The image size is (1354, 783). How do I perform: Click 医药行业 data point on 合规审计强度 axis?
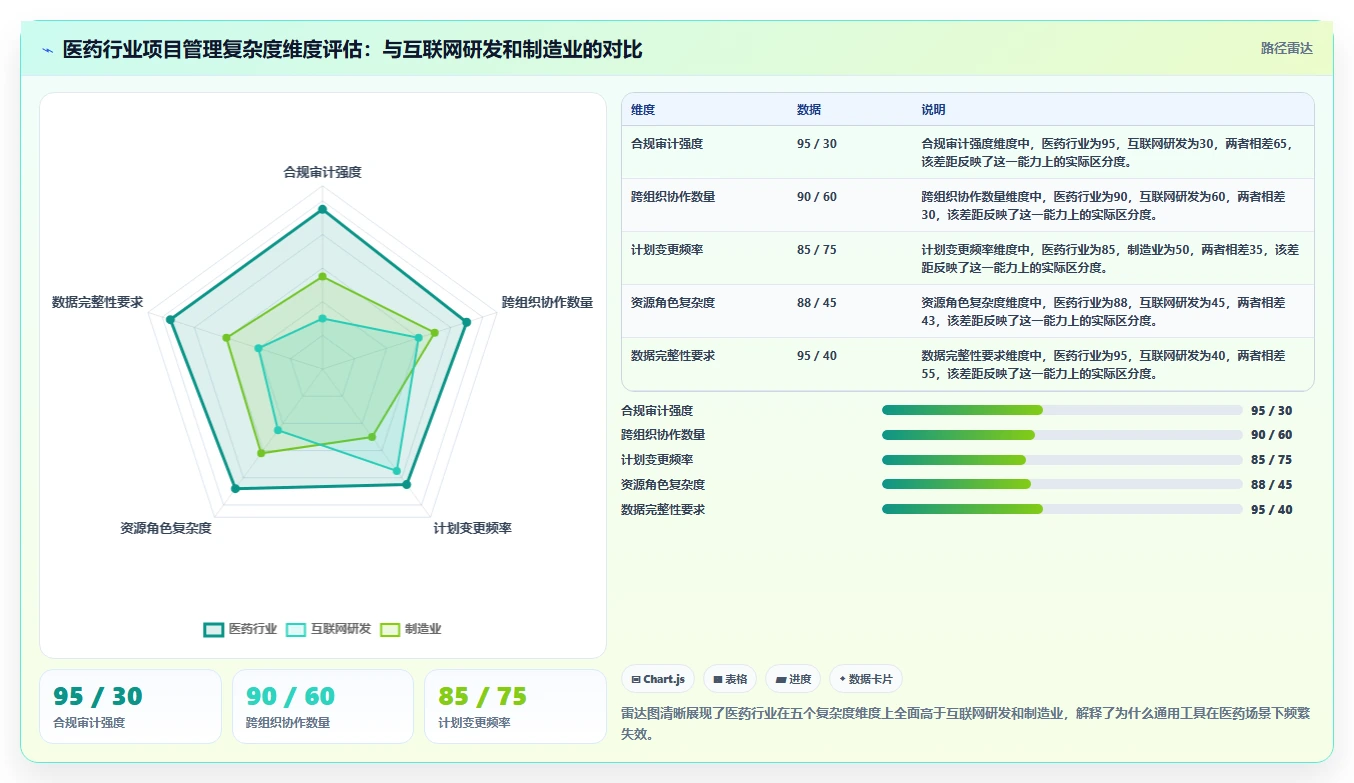[322, 209]
